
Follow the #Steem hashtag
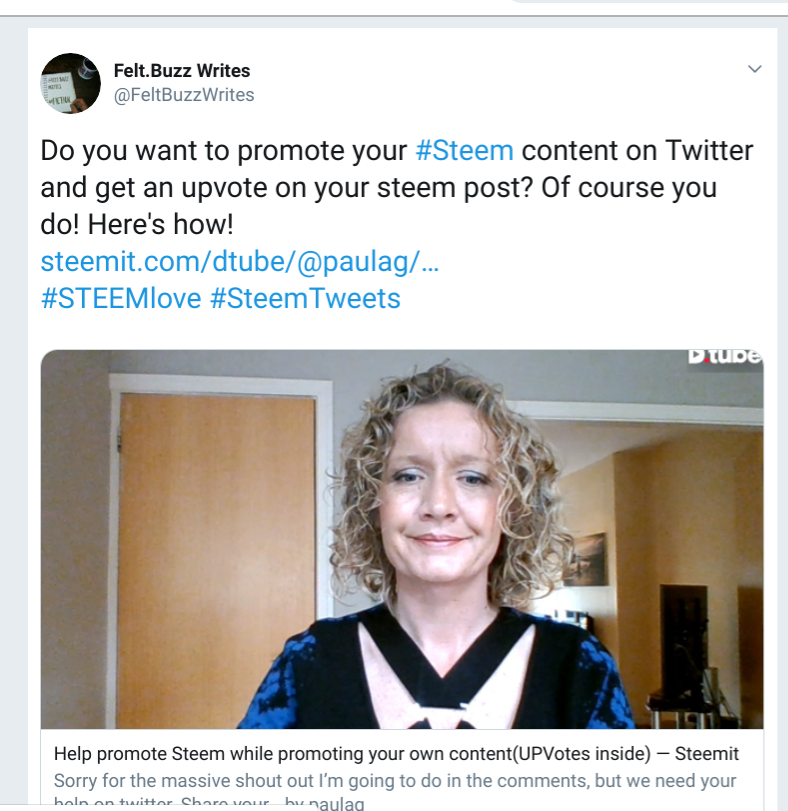464,151
